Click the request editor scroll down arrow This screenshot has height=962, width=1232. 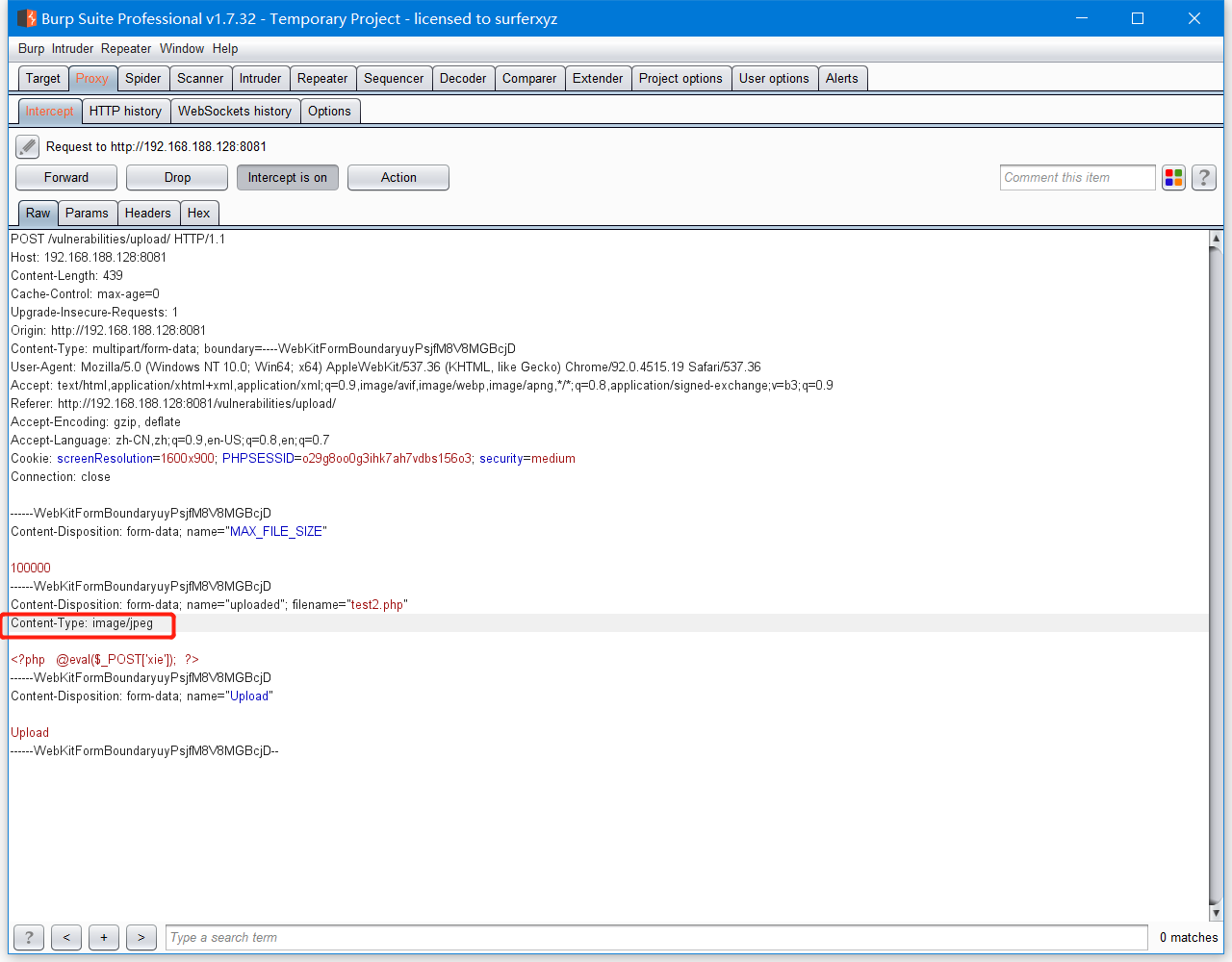coord(1216,913)
